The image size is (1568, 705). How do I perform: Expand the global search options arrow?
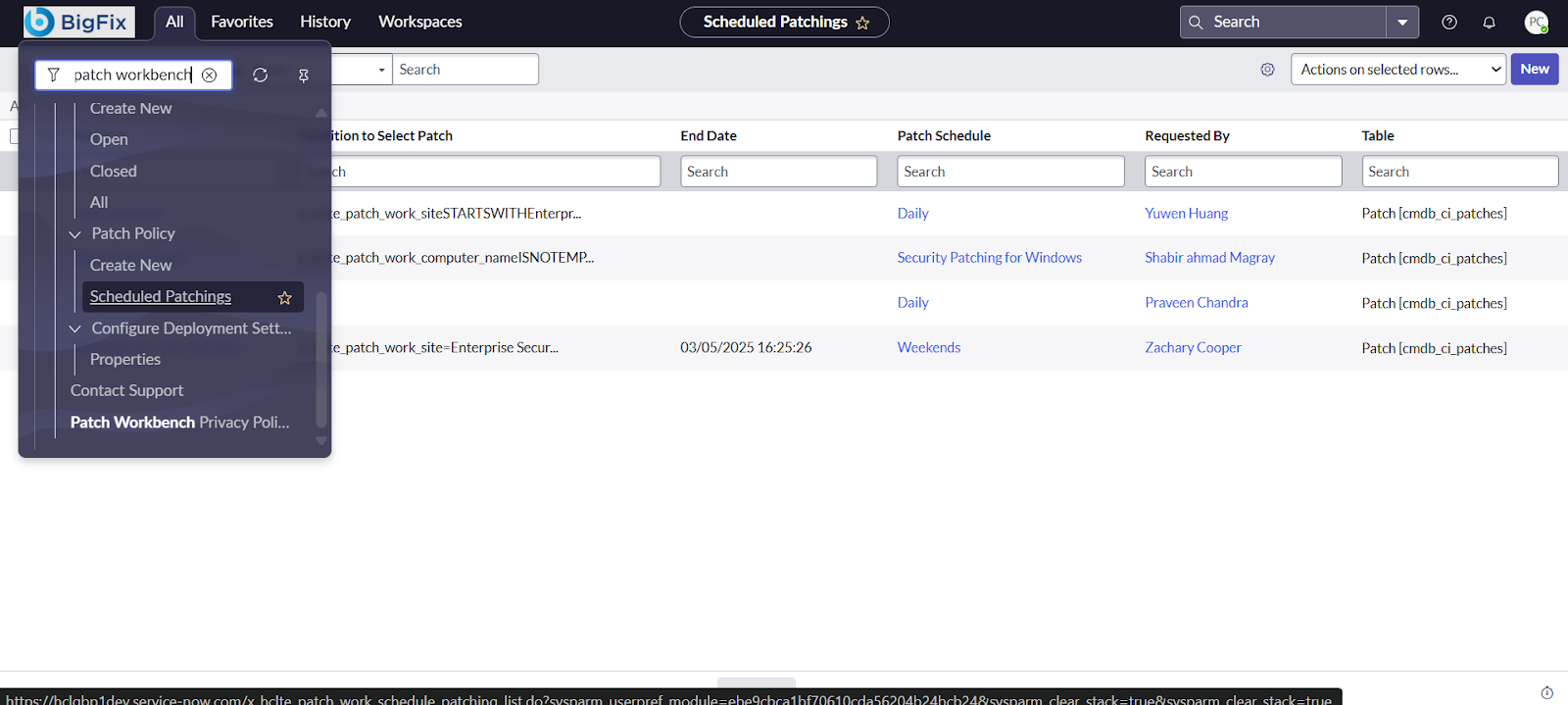[1402, 23]
